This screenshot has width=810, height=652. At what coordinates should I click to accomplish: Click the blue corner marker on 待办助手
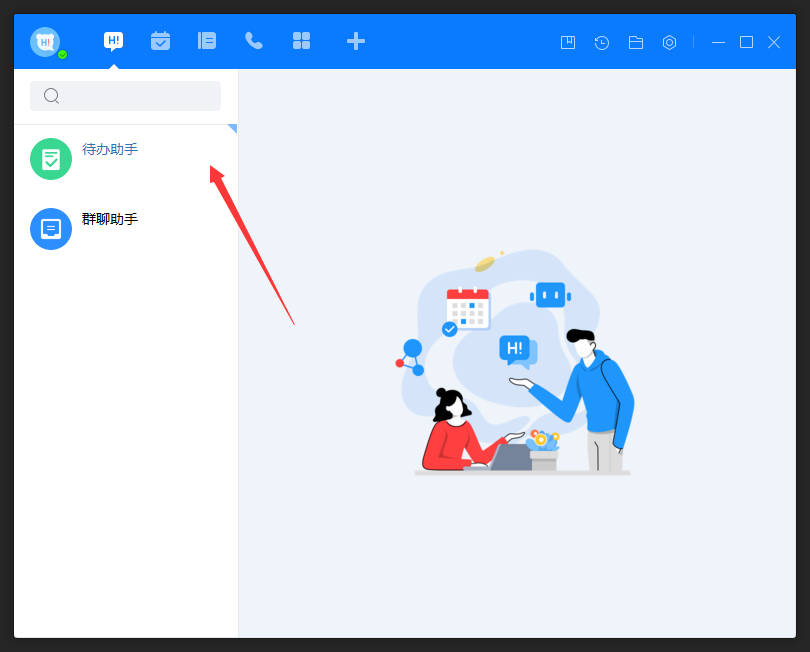tap(233, 127)
